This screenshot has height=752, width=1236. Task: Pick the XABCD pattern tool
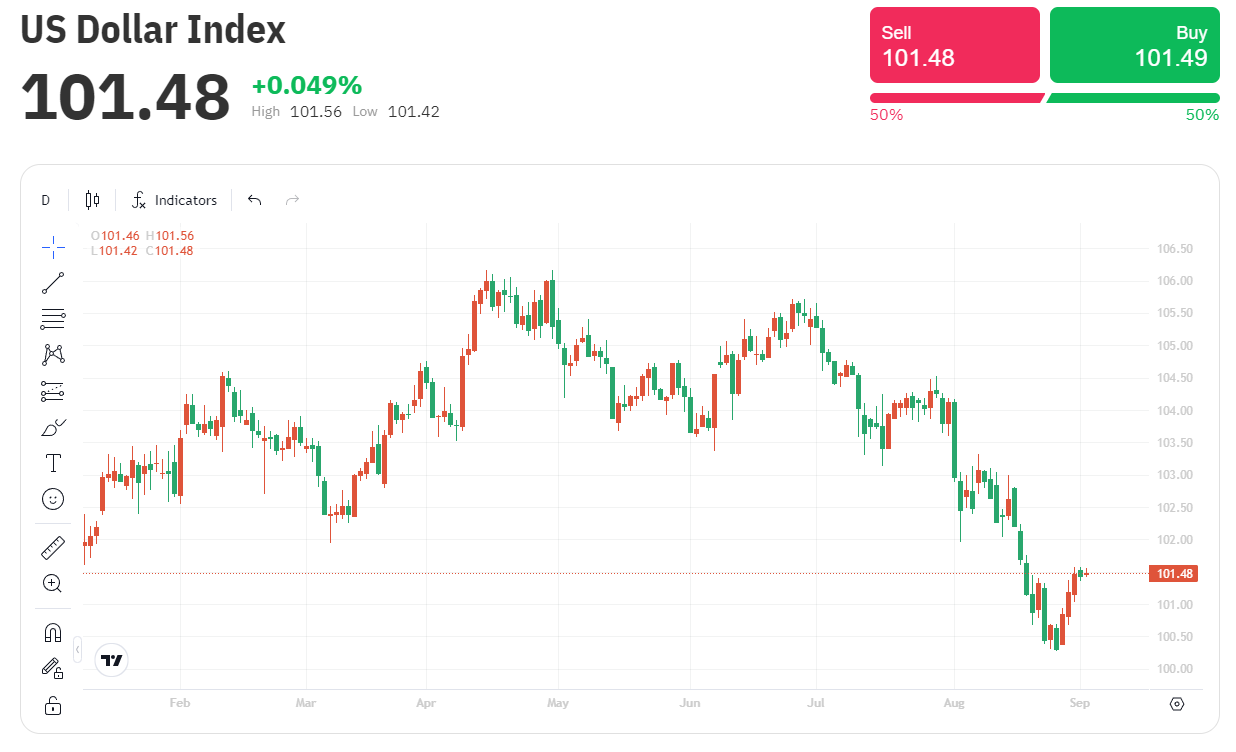(53, 354)
